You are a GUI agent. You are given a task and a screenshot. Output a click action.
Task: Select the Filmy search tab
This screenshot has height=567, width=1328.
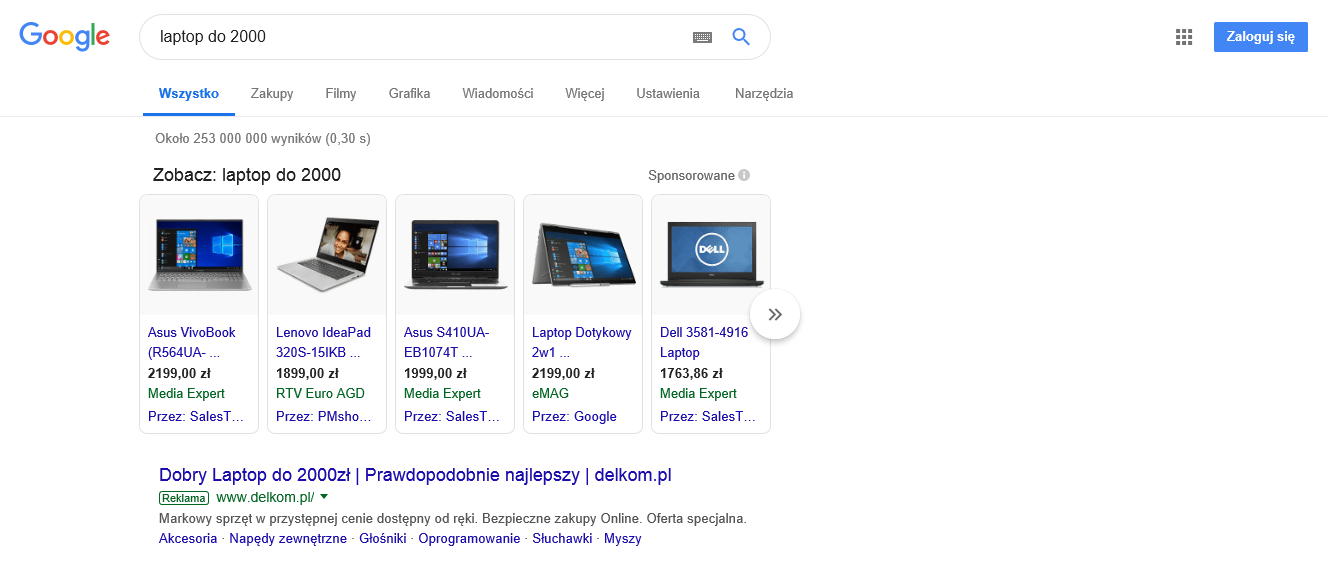pyautogui.click(x=341, y=94)
